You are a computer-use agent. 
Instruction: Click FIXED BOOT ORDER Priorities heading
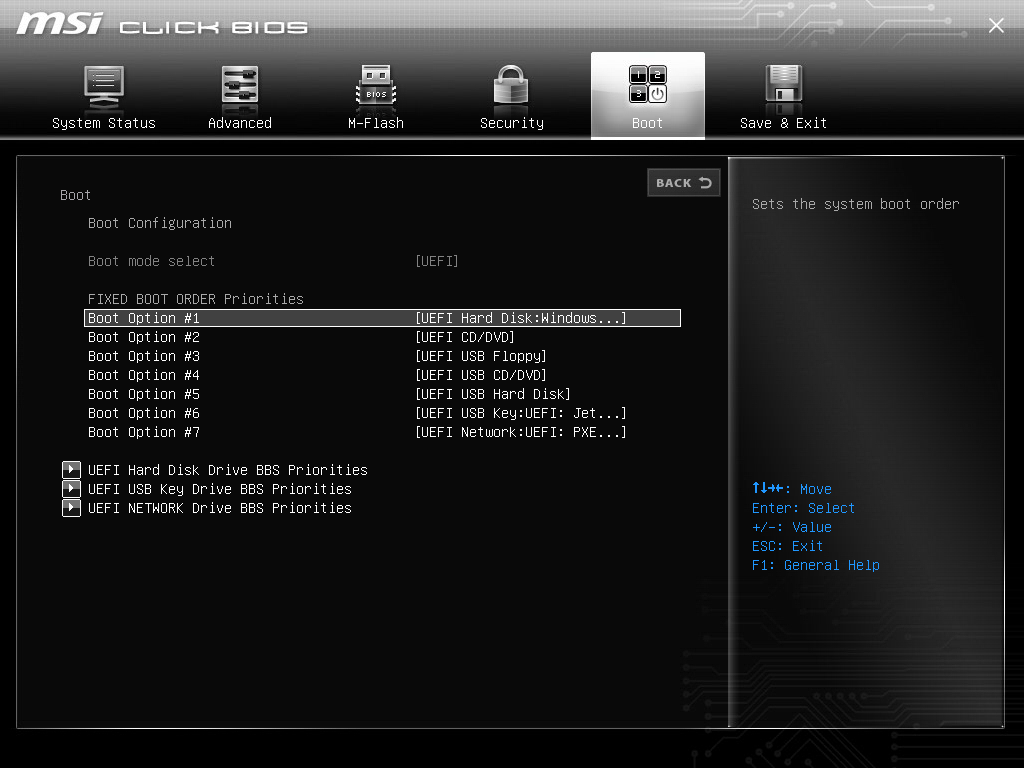(x=196, y=299)
